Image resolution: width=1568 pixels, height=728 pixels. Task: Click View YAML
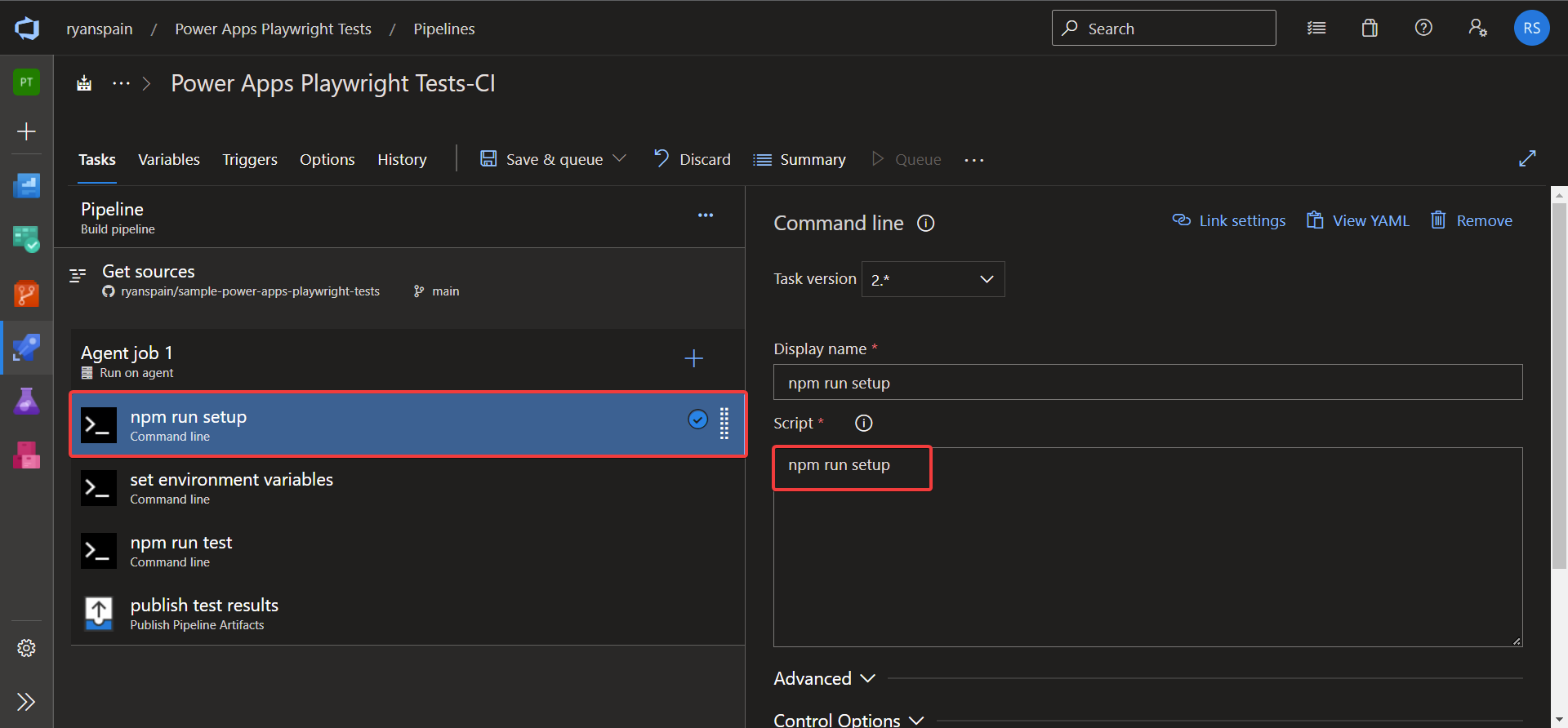pyautogui.click(x=1358, y=220)
